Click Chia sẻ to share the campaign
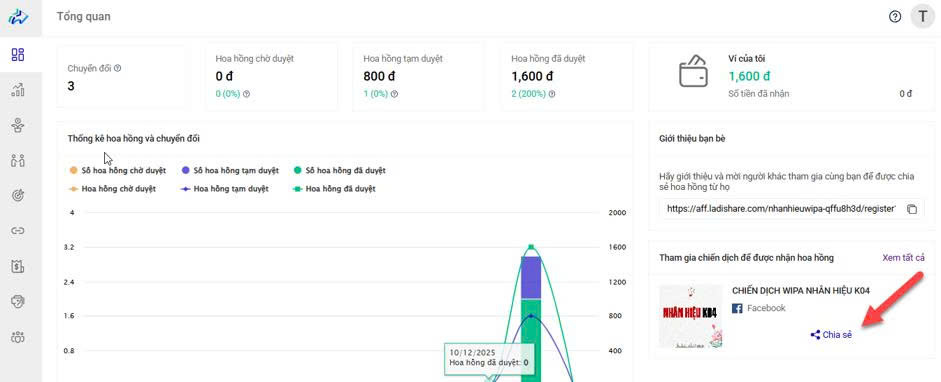 coord(831,335)
